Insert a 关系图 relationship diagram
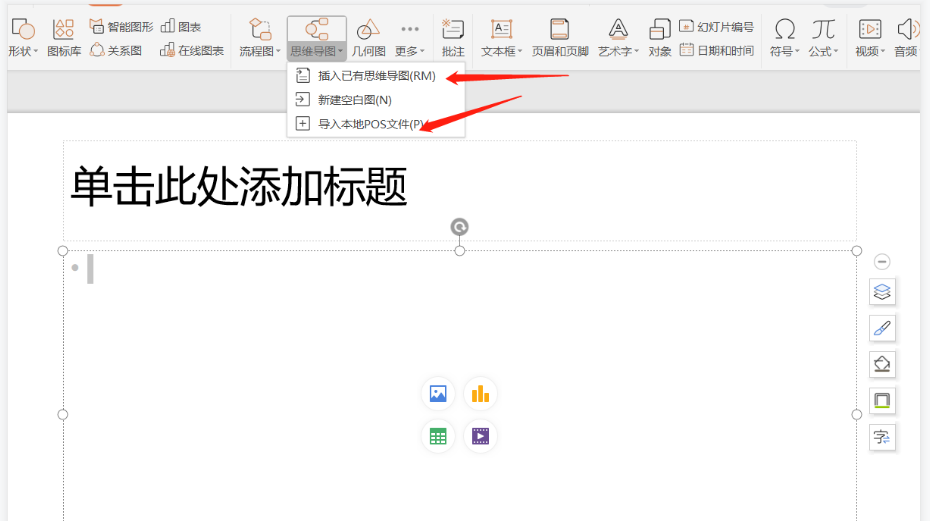This screenshot has height=521, width=930. pos(116,50)
